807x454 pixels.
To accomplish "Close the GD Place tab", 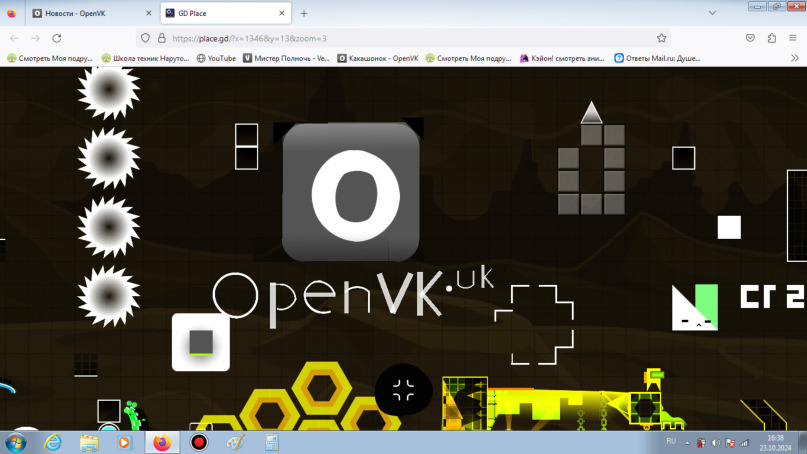I will pos(282,13).
